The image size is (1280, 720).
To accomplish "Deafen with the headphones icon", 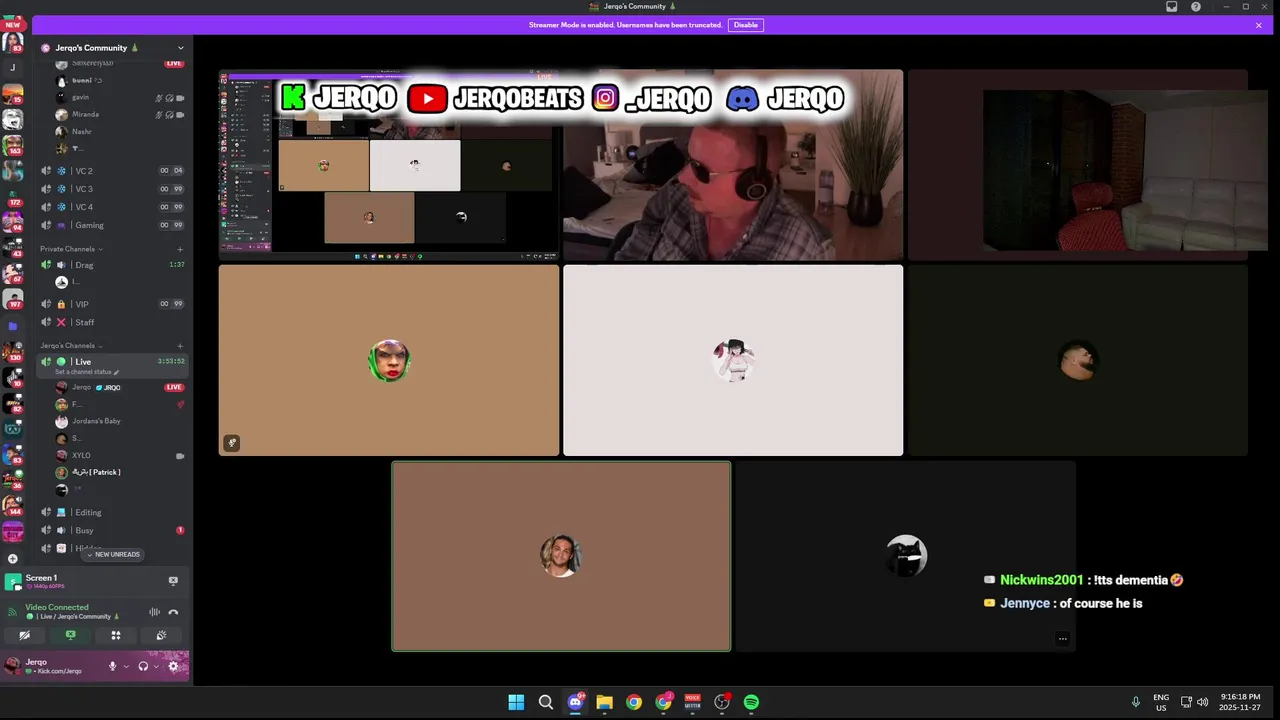I will coord(143,666).
